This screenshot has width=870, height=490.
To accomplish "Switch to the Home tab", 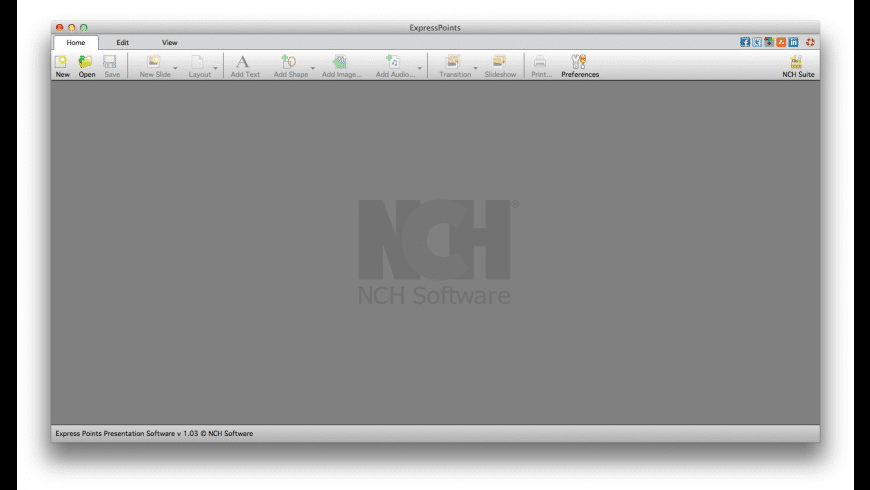I will tap(76, 43).
